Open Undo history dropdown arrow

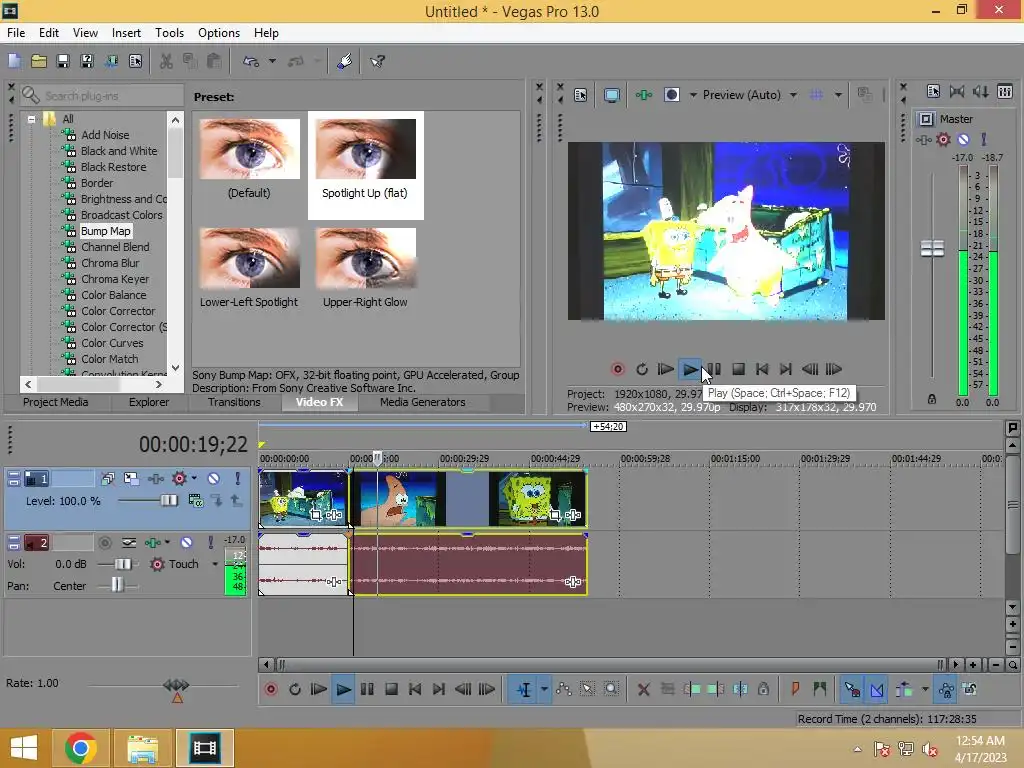(272, 61)
